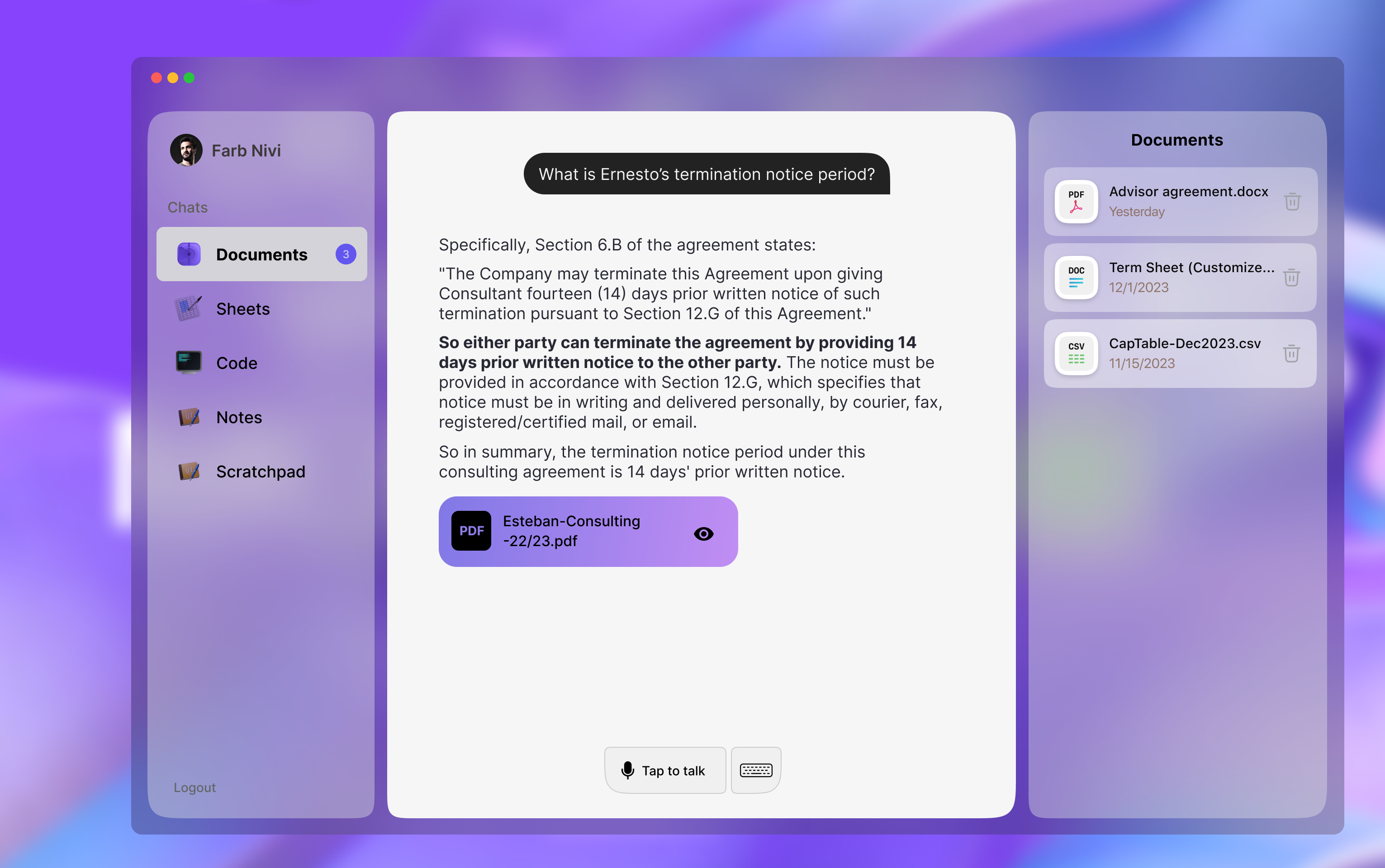Click the Documents panel heading
Image resolution: width=1385 pixels, height=868 pixels.
[1176, 140]
